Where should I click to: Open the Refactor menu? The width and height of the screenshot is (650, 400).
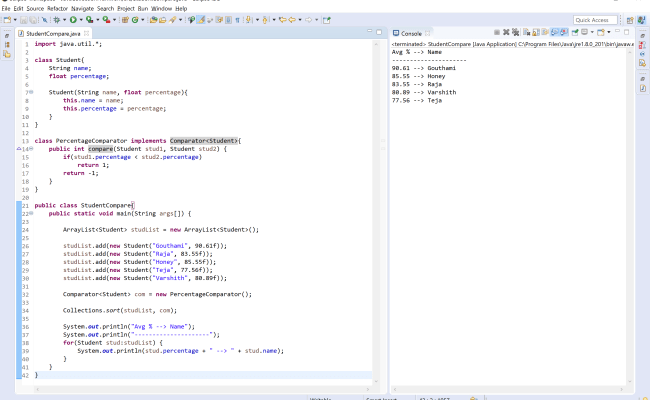(57, 8)
